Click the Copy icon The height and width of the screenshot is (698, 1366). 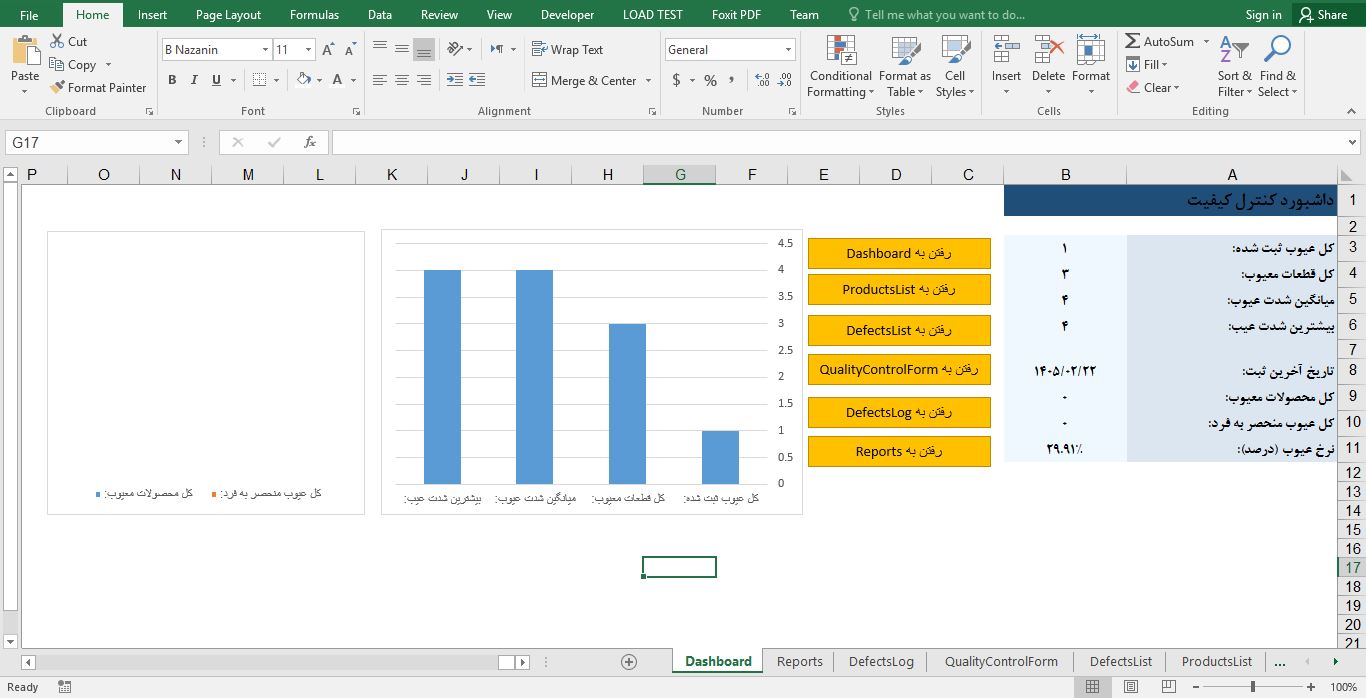tap(57, 65)
